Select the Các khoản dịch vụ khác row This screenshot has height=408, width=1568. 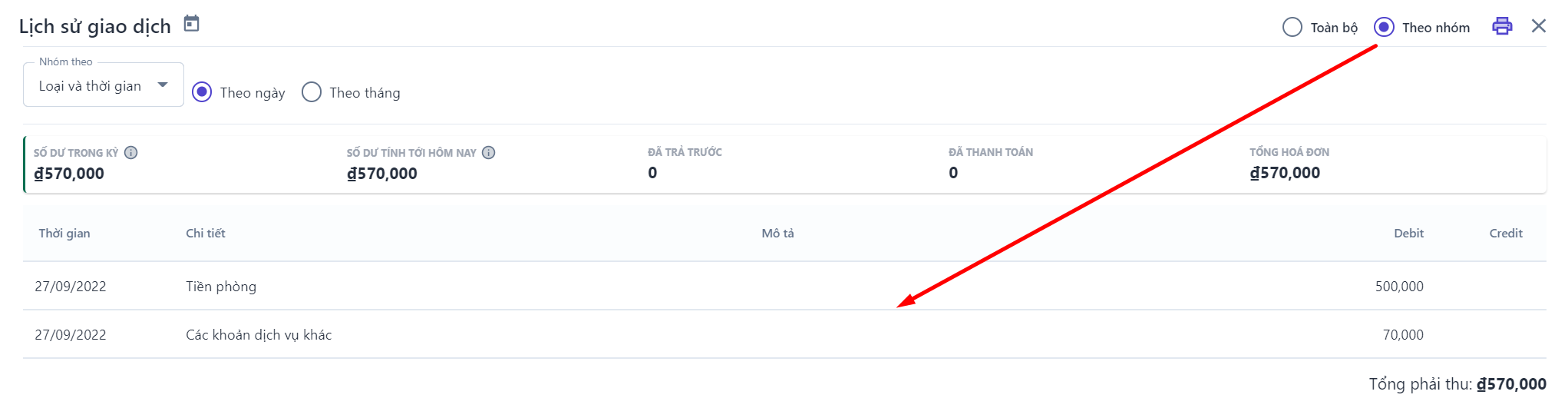(259, 335)
